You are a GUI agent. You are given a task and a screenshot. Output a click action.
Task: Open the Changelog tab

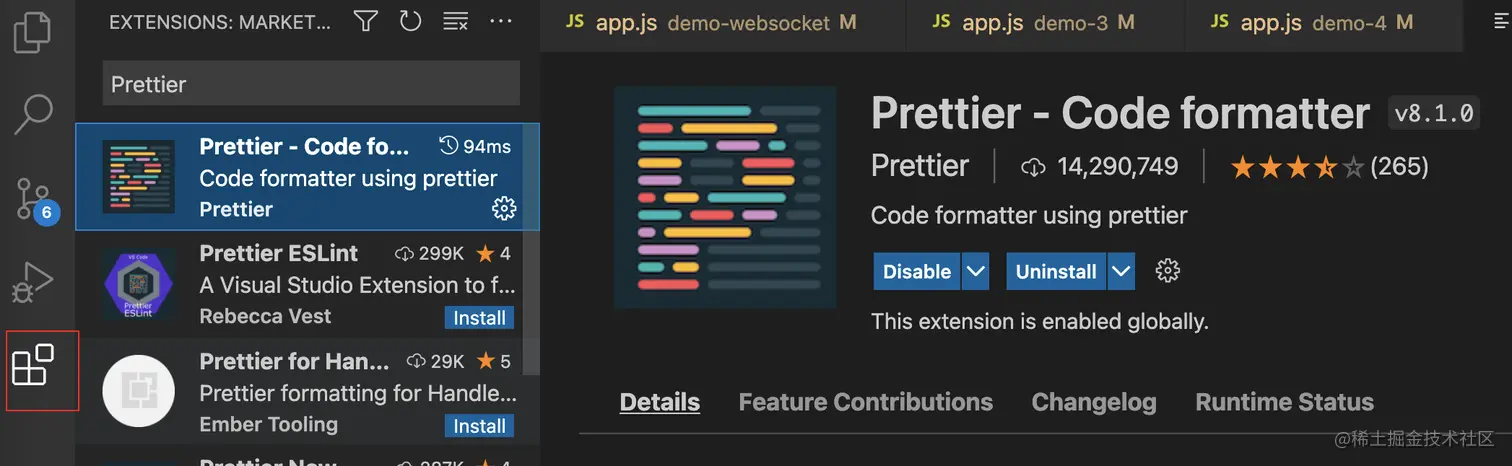coord(1094,402)
